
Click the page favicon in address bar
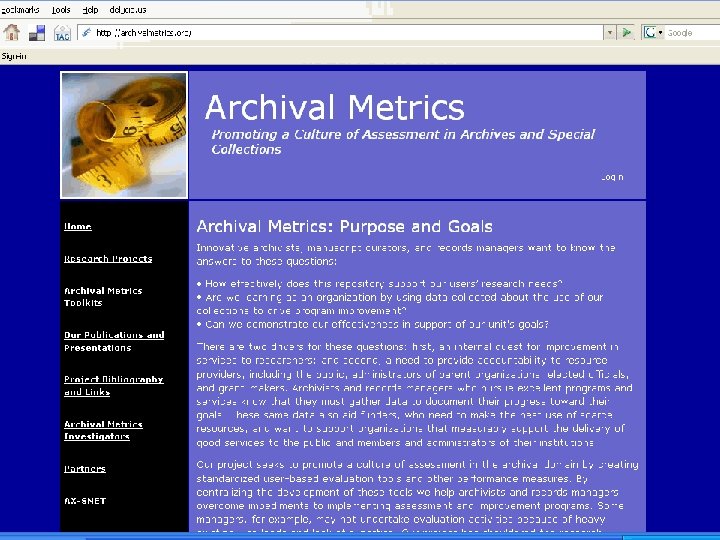pyautogui.click(x=86, y=33)
